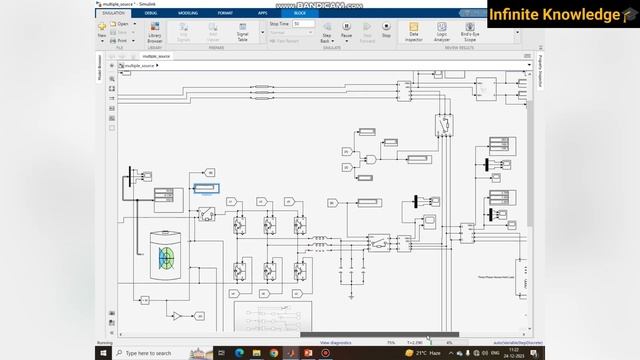Switch to the SIMULATION tab

point(113,13)
